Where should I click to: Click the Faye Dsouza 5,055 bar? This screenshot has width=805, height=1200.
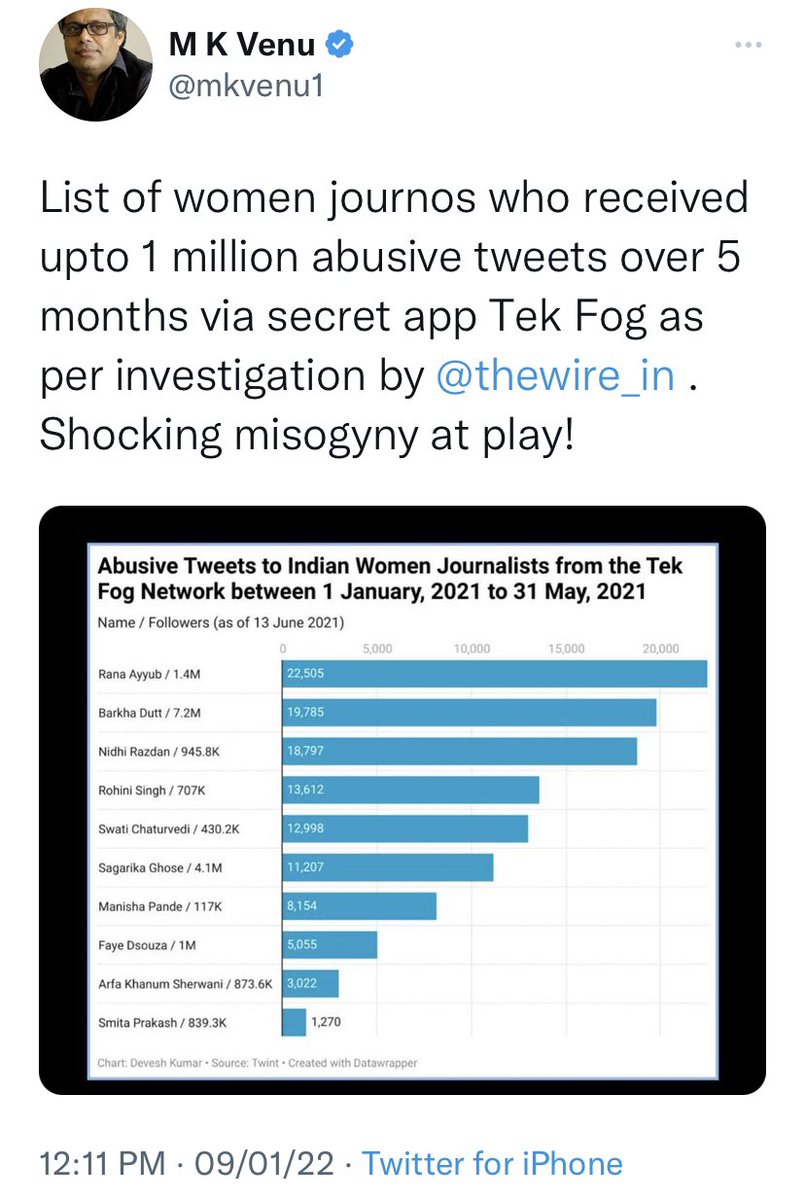coord(330,944)
